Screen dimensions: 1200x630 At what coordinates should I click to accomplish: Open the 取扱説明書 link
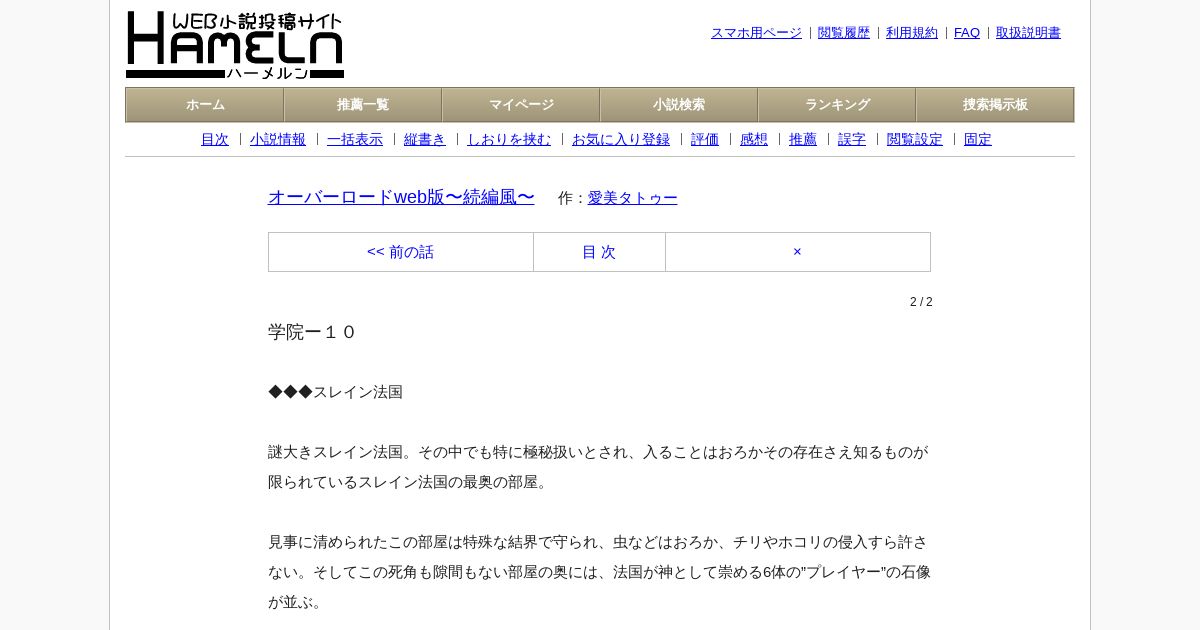pos(1028,33)
